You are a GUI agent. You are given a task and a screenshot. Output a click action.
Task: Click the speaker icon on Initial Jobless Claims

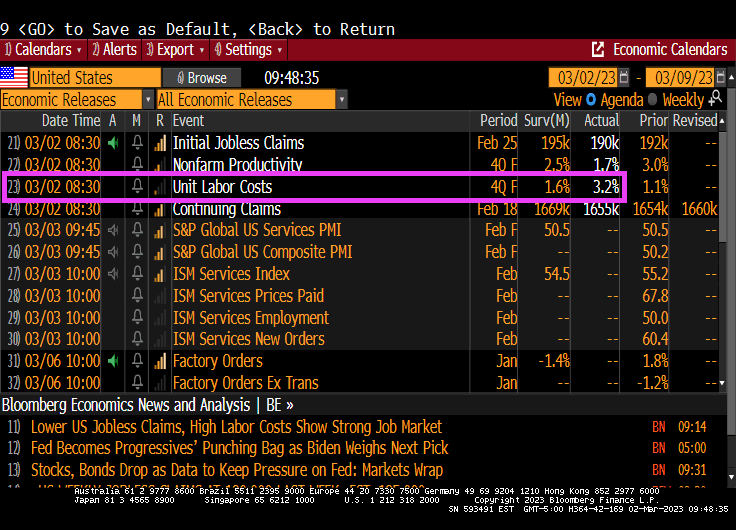[x=113, y=143]
